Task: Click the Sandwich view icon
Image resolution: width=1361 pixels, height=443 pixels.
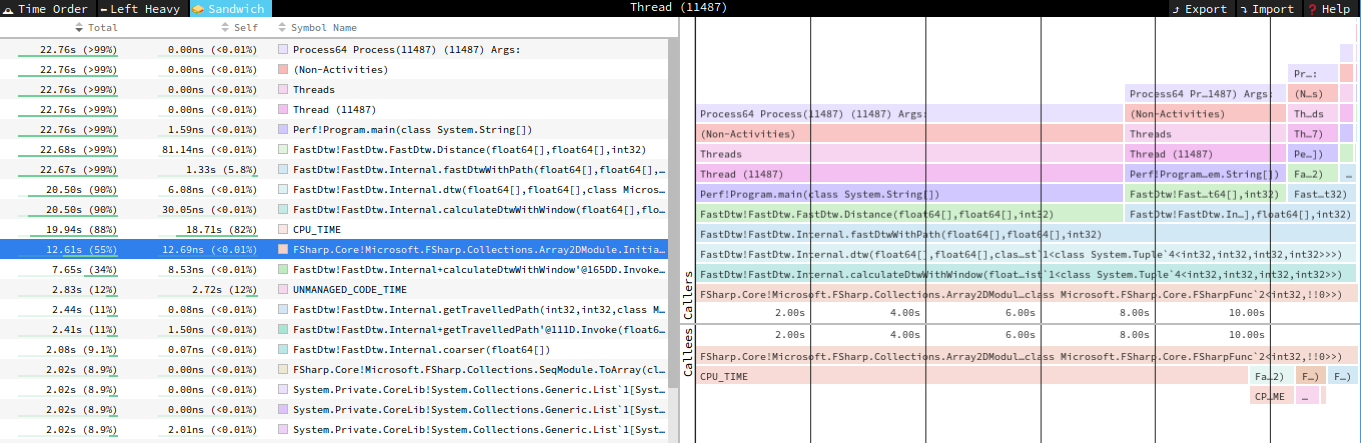Action: pyautogui.click(x=199, y=9)
